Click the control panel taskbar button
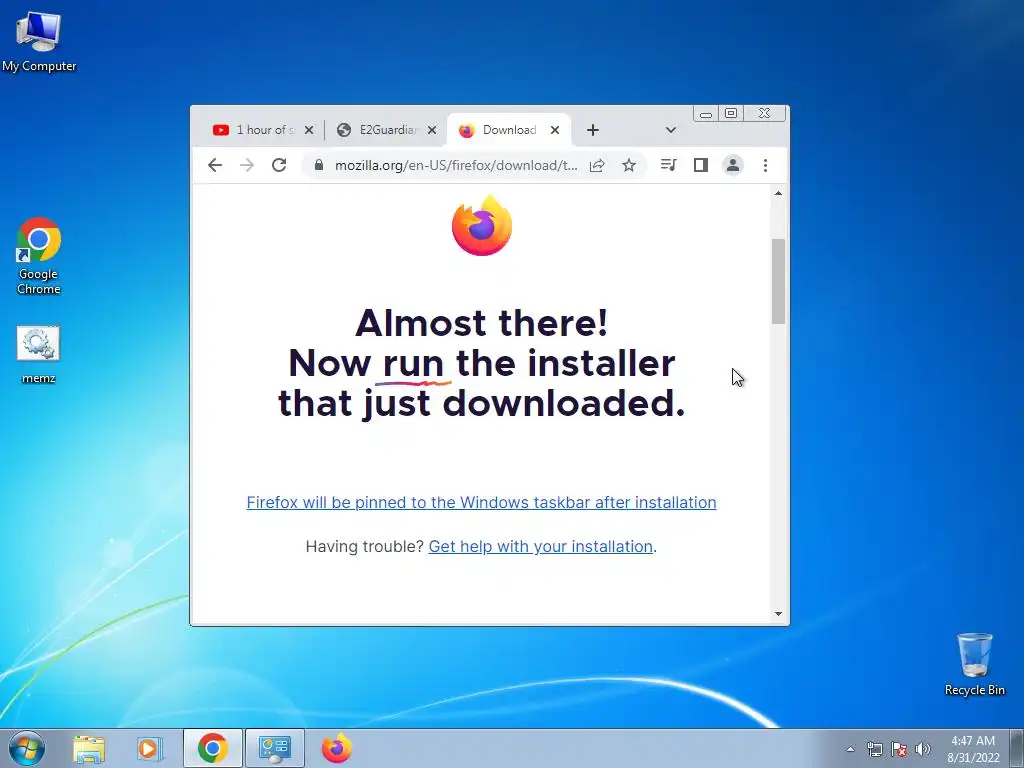This screenshot has height=768, width=1024. 274,748
